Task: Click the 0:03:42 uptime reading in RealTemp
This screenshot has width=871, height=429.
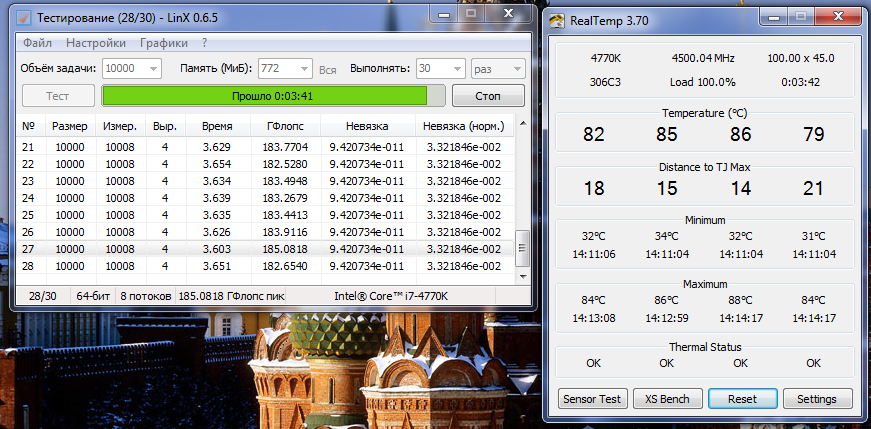Action: point(800,82)
